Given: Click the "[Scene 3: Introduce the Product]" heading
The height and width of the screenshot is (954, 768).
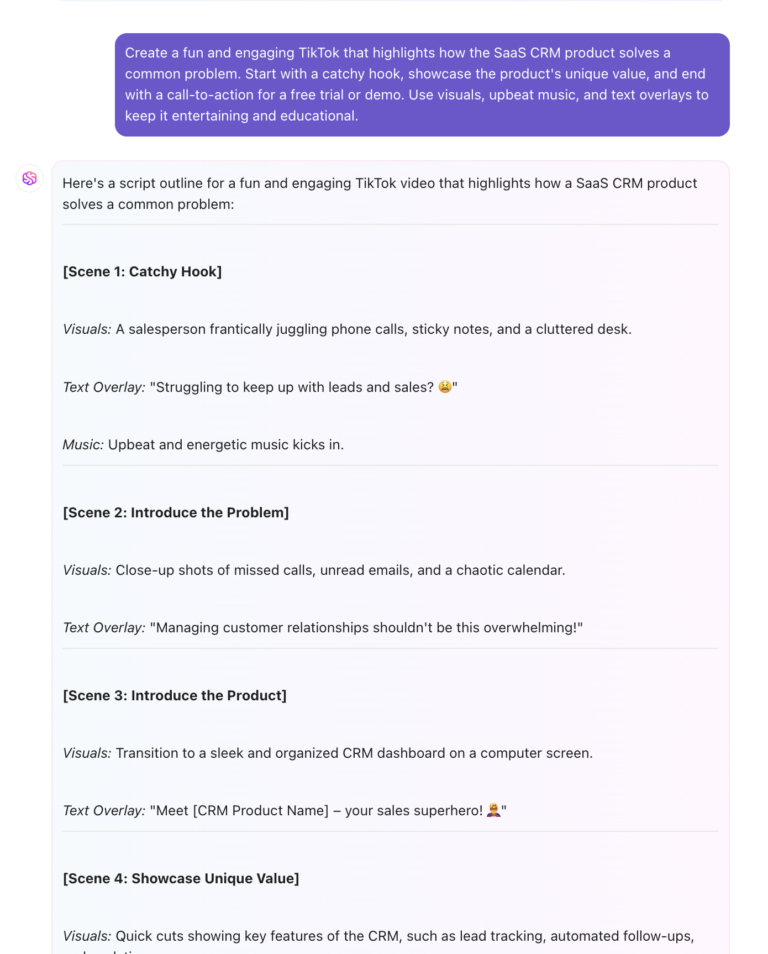Looking at the screenshot, I should click(175, 695).
